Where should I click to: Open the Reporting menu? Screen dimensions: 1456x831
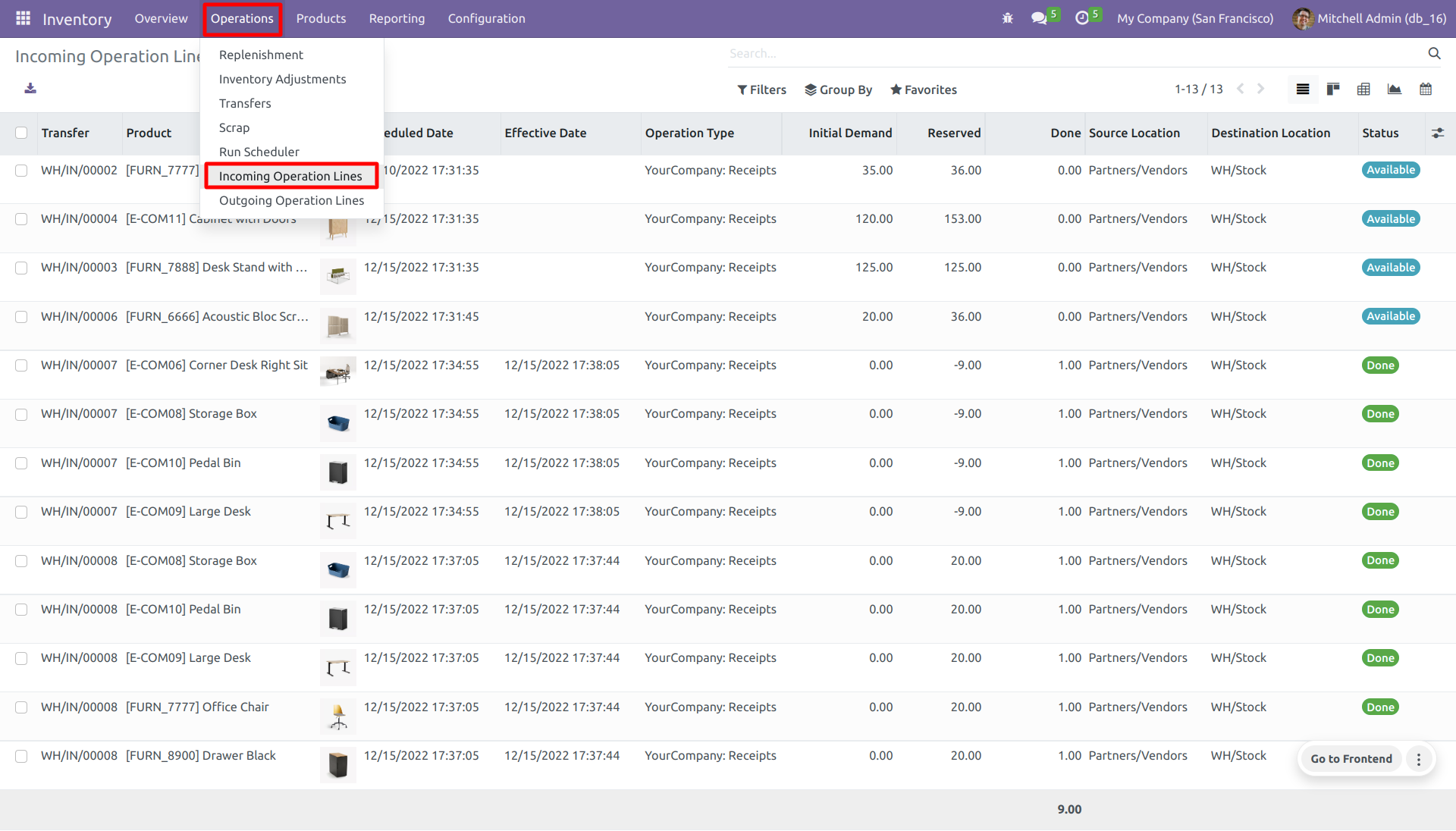tap(397, 18)
